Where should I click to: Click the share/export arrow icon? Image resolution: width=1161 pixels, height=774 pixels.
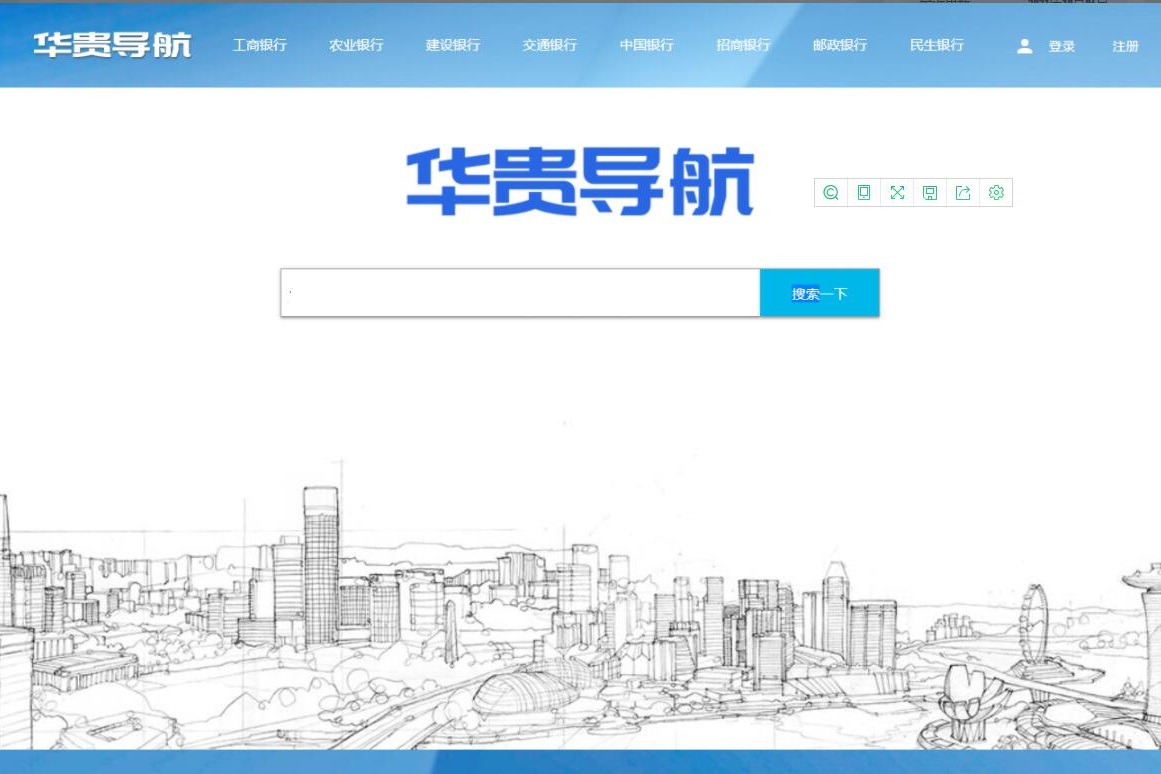pos(963,192)
